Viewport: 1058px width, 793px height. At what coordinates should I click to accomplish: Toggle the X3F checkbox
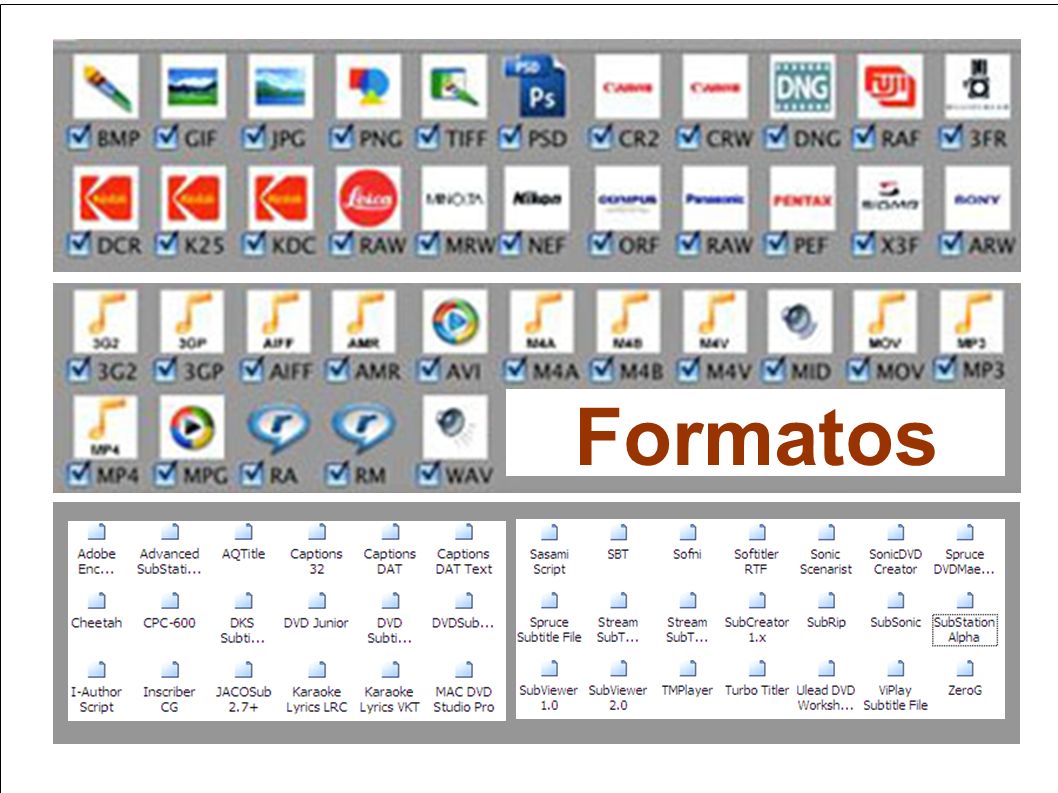(x=864, y=244)
